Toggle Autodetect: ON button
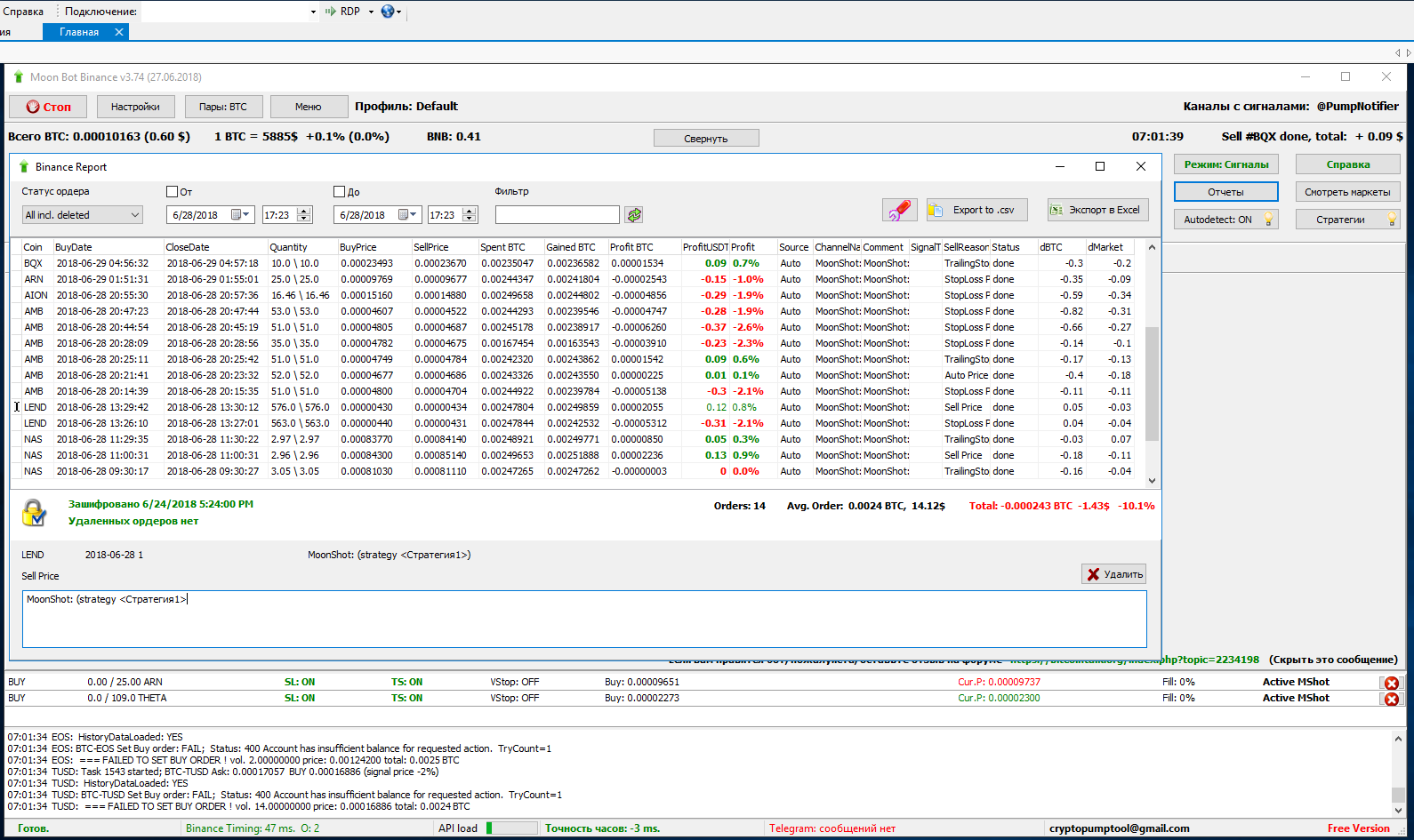Screen dimensions: 1414x840 1225,220
